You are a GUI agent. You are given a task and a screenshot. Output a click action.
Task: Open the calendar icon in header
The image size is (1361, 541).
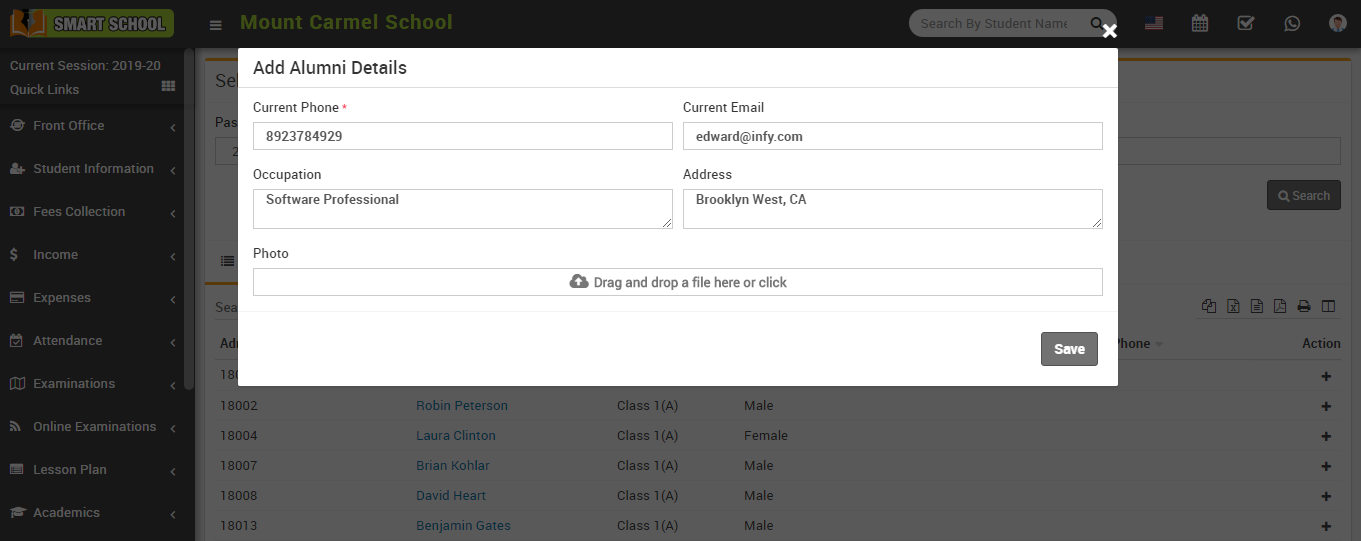point(1200,23)
